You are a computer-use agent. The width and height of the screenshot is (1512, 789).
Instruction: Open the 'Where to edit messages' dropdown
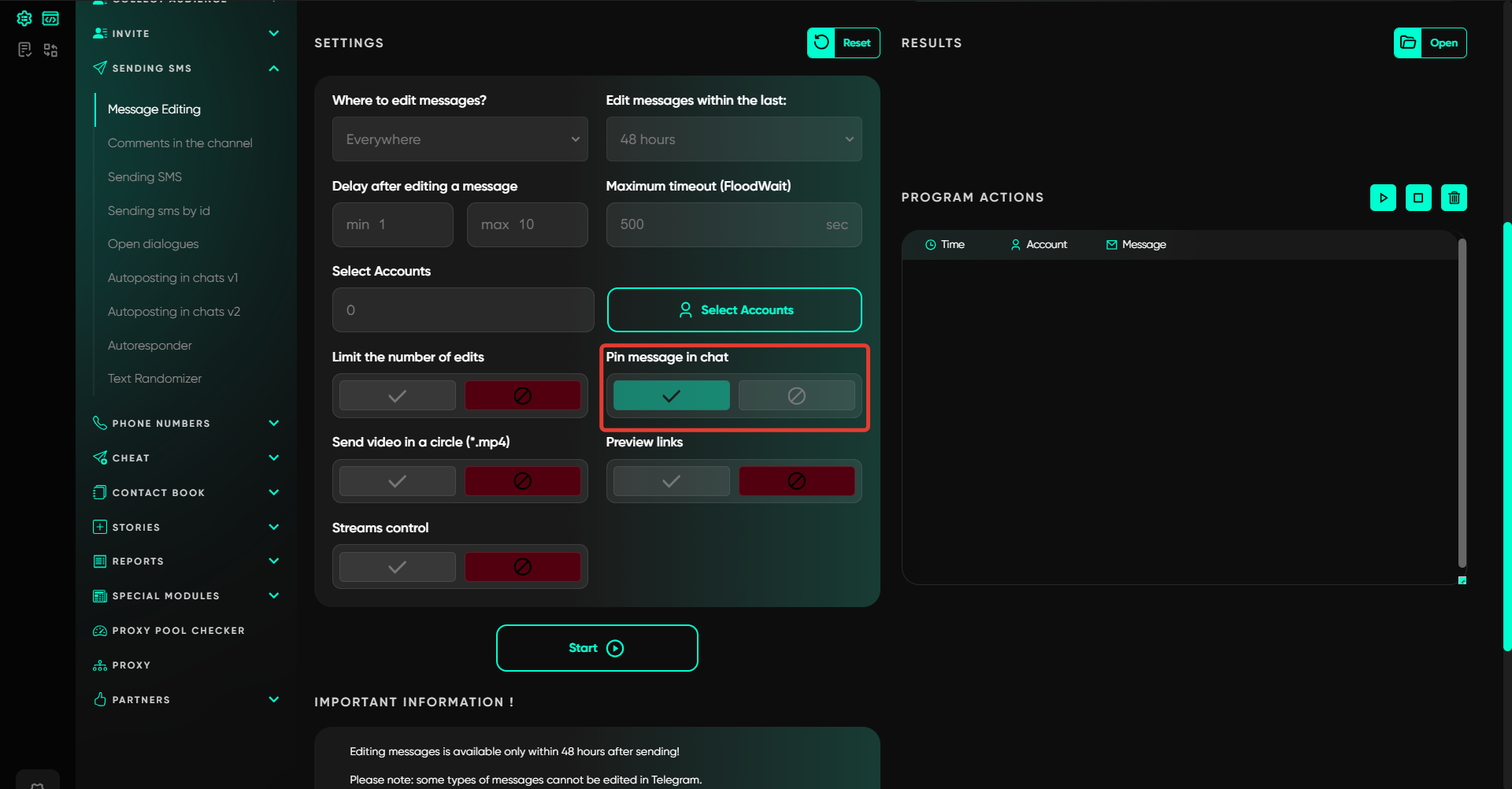(460, 139)
